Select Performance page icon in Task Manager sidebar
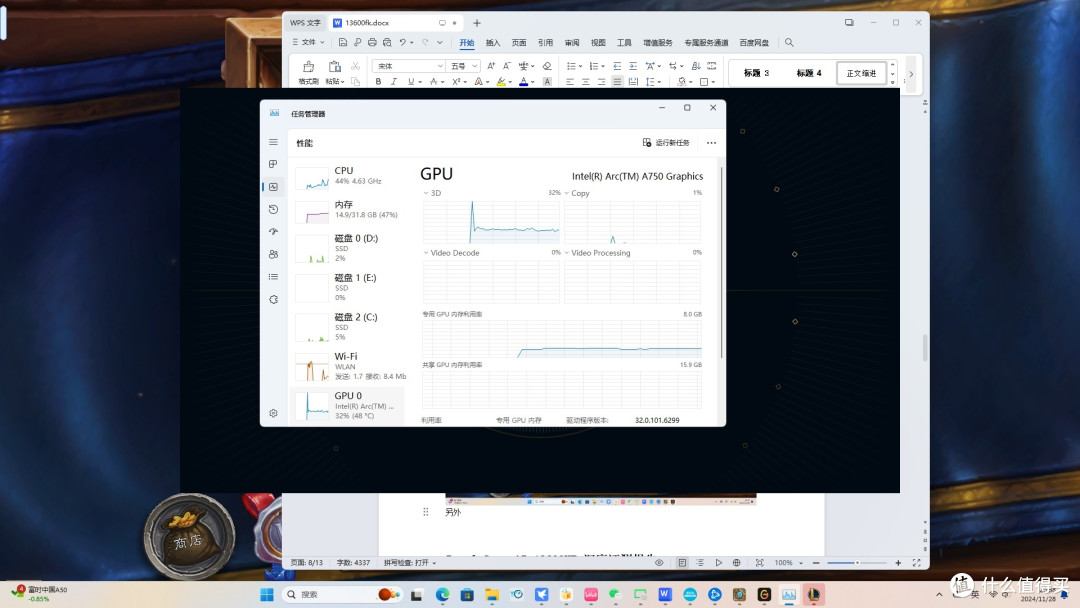Viewport: 1080px width, 608px height. click(273, 187)
